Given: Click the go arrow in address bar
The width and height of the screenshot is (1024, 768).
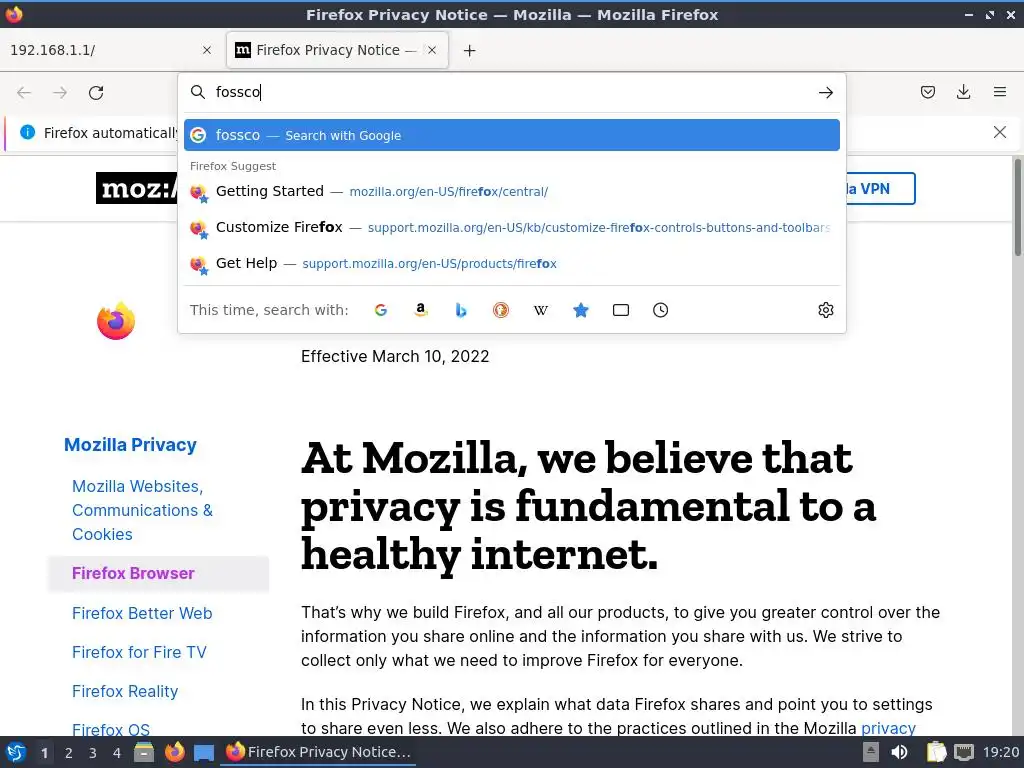Looking at the screenshot, I should (825, 93).
